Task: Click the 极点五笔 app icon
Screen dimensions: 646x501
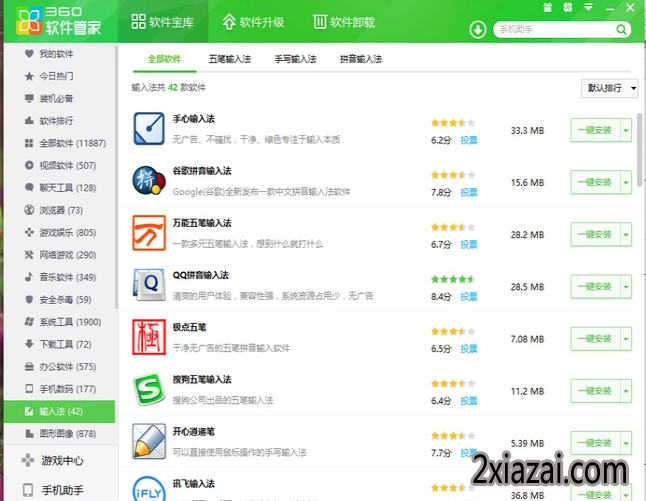Action: pyautogui.click(x=149, y=337)
